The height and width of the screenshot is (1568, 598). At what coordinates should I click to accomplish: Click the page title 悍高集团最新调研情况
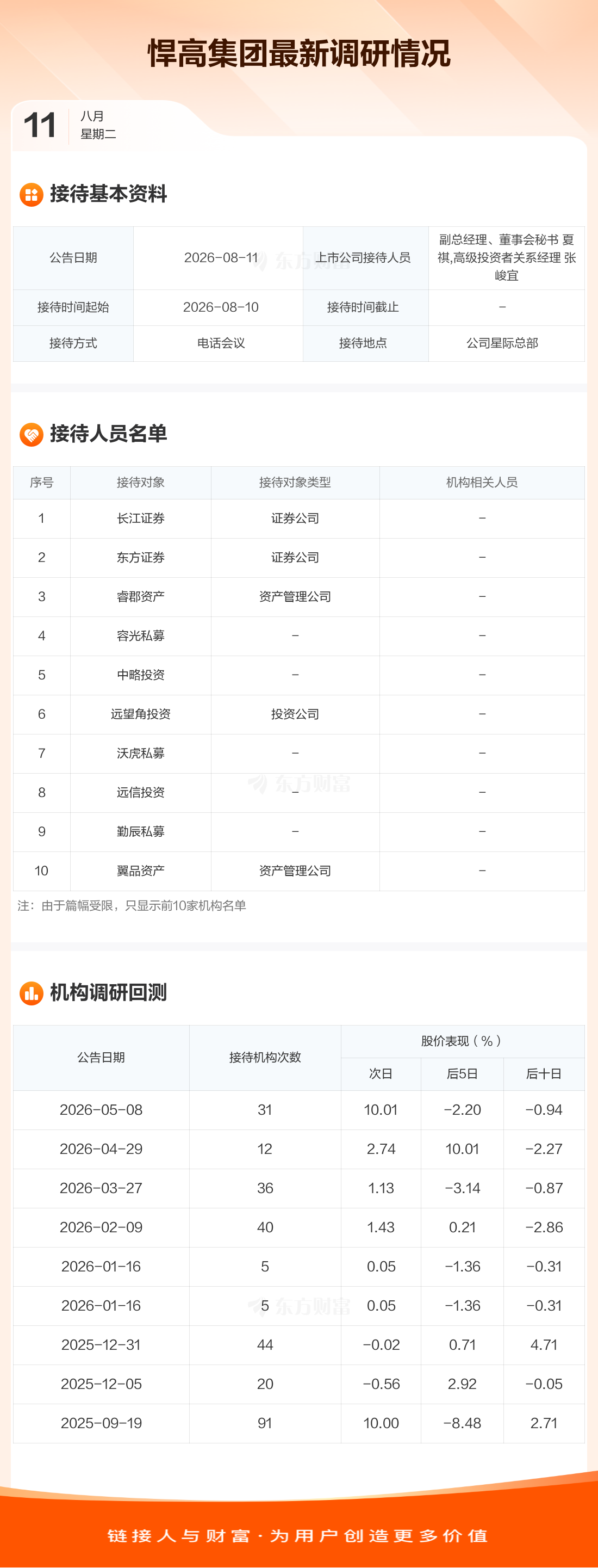coord(298,53)
